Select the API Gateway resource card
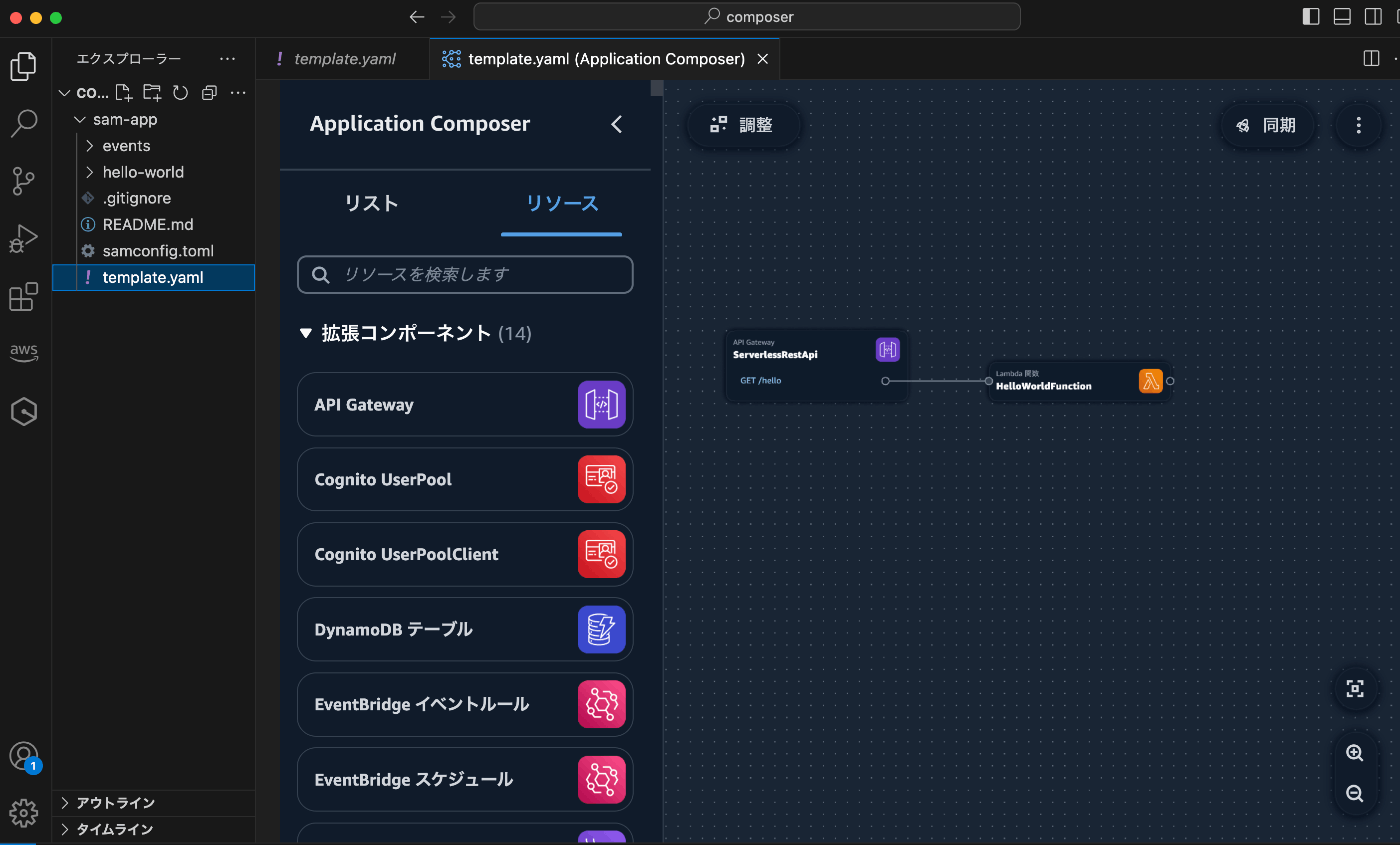This screenshot has height=845, width=1400. [x=465, y=405]
